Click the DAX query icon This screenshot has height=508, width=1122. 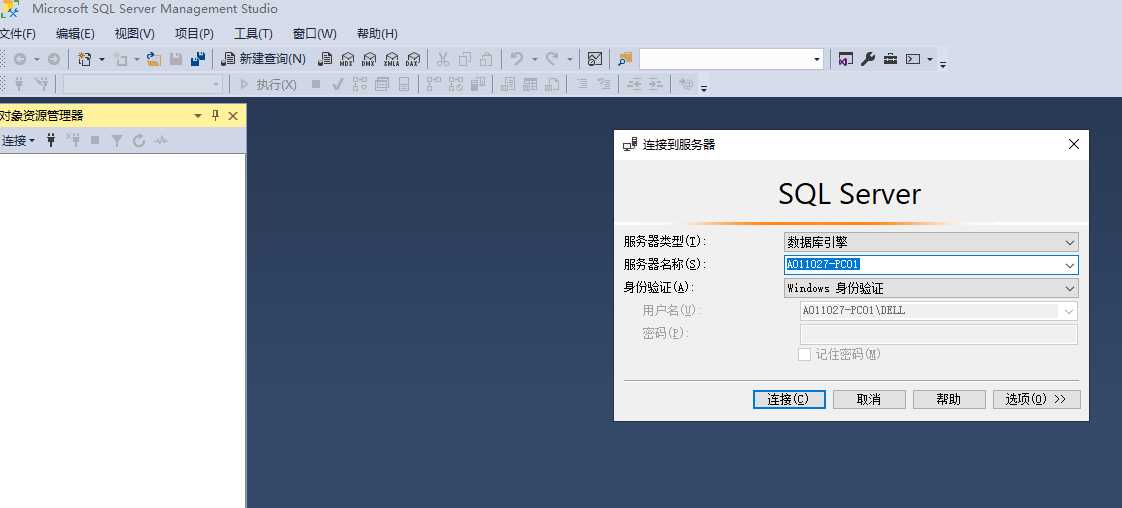(412, 59)
